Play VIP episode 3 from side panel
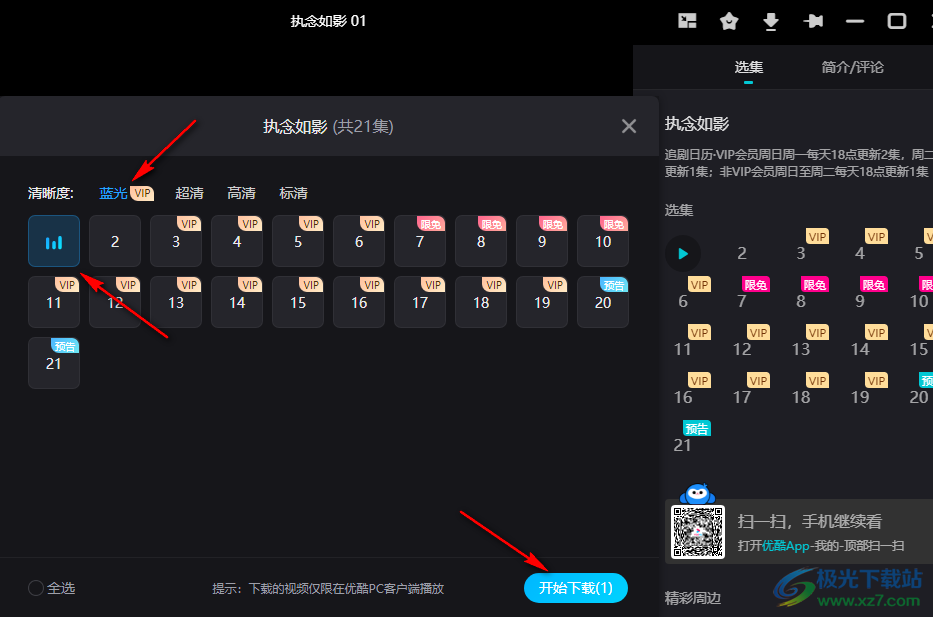This screenshot has height=617, width=933. [801, 253]
